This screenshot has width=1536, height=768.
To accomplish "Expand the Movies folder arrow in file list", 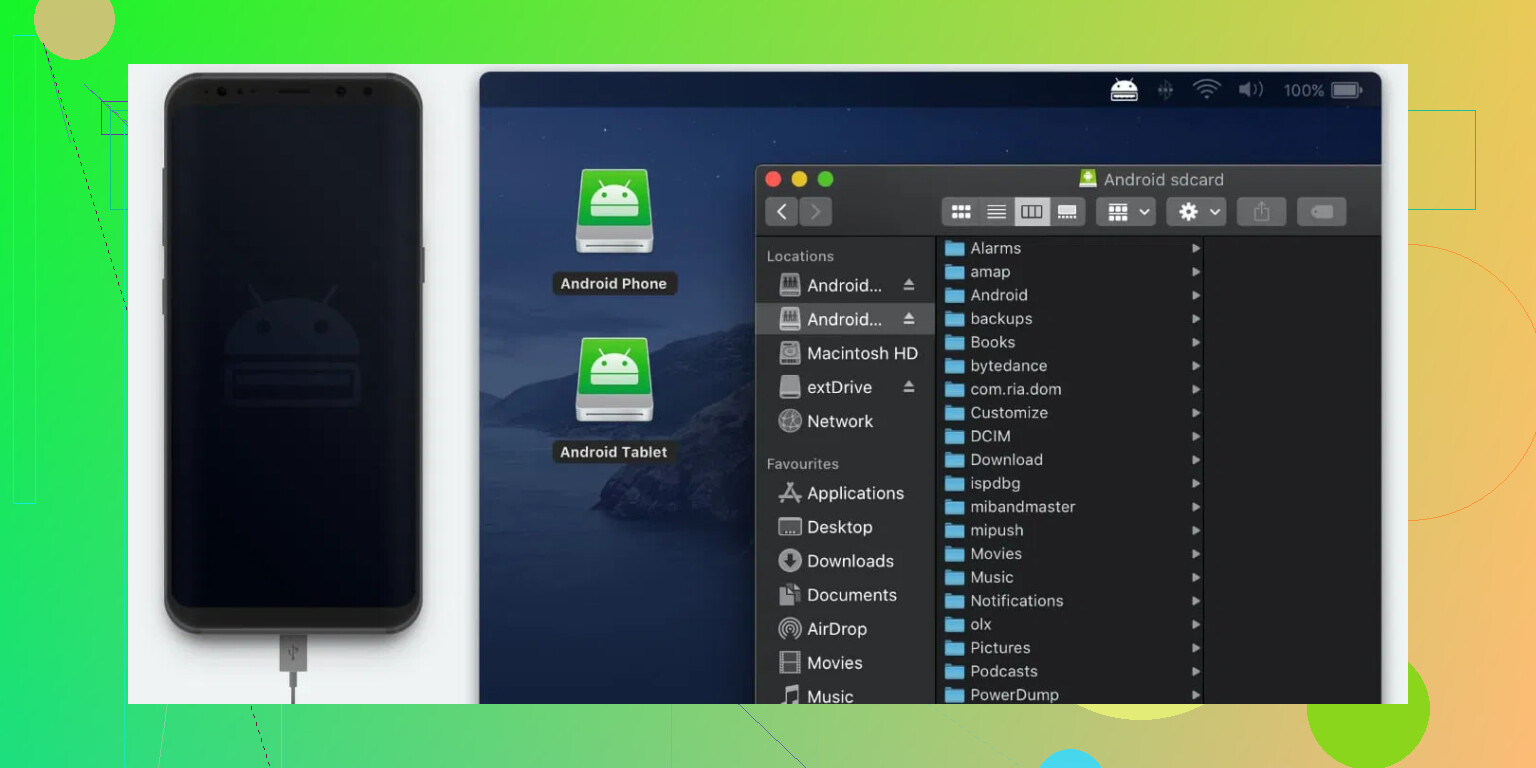I will pyautogui.click(x=1195, y=554).
